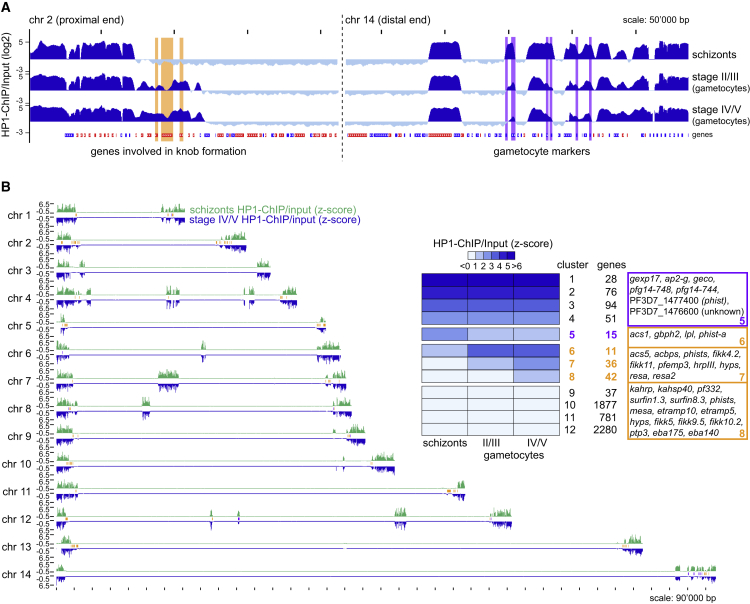Click gene count '76' for cluster 2
750x604 pixels.
coord(611,292)
